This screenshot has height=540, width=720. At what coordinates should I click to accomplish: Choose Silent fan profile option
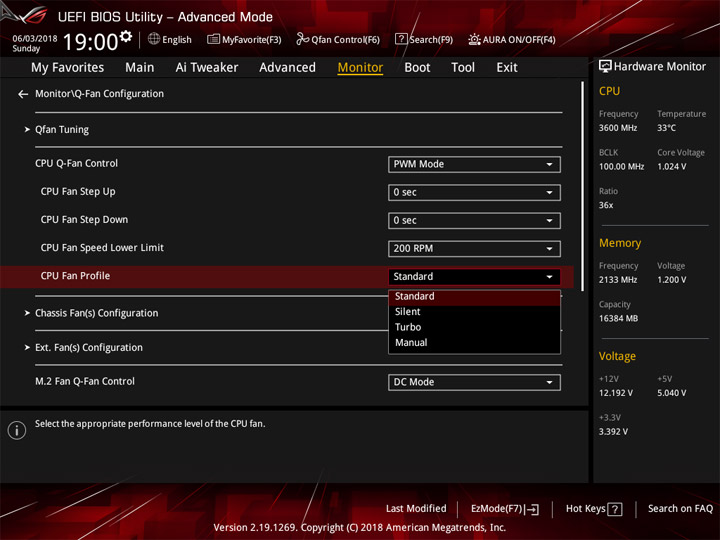tap(474, 312)
